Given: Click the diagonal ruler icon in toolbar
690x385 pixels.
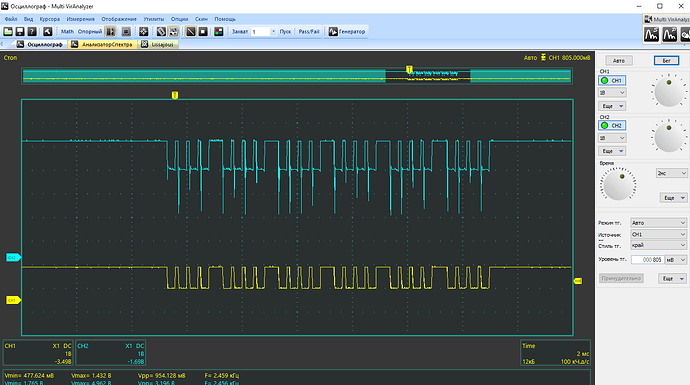Looking at the screenshot, I should pos(161,32).
